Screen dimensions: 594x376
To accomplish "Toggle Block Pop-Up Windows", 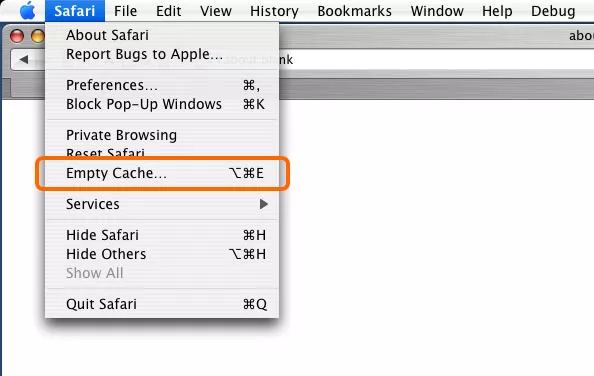I will point(162,104).
